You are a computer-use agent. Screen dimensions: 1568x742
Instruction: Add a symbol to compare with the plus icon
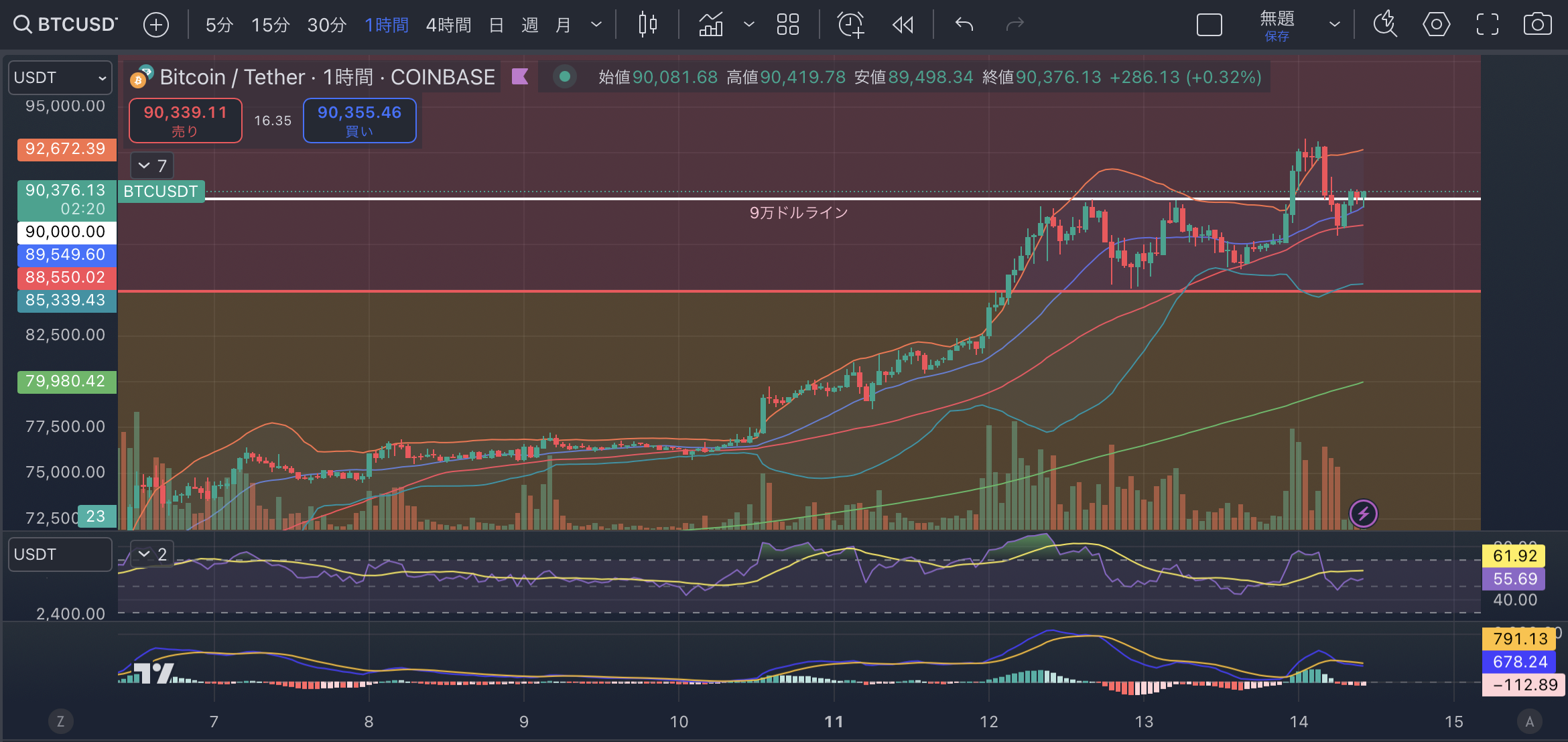click(155, 25)
